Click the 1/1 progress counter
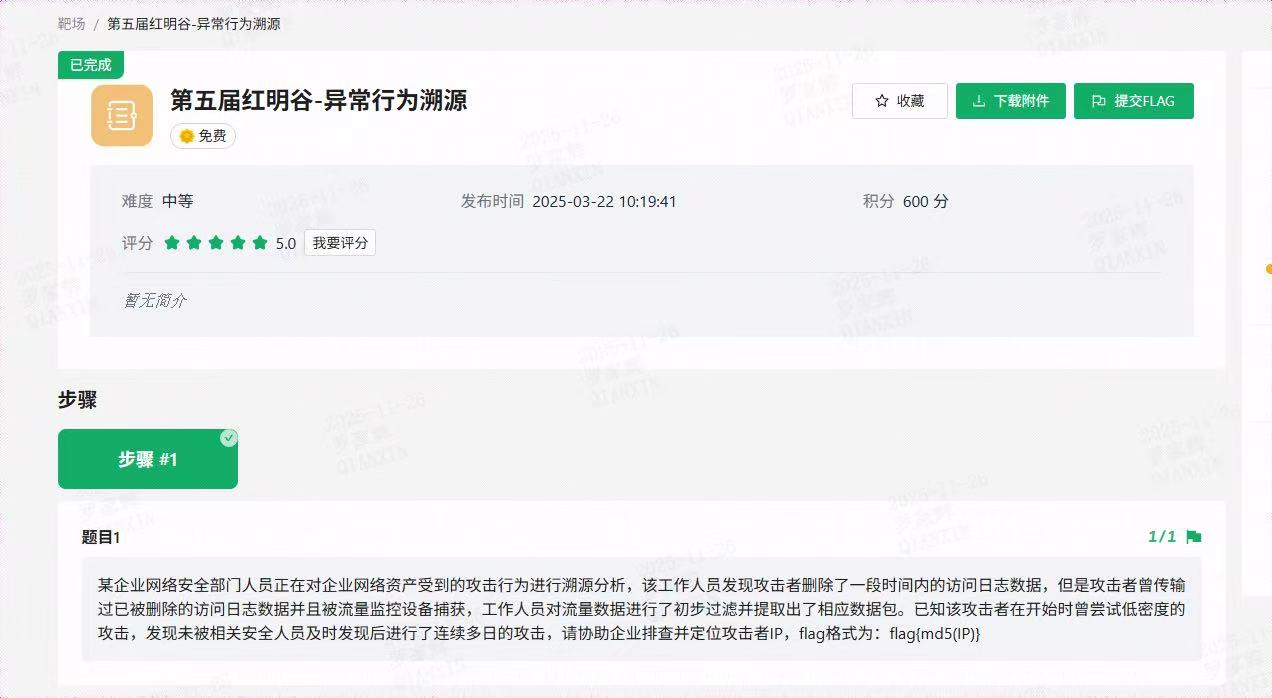The width and height of the screenshot is (1272, 698). click(x=1162, y=537)
